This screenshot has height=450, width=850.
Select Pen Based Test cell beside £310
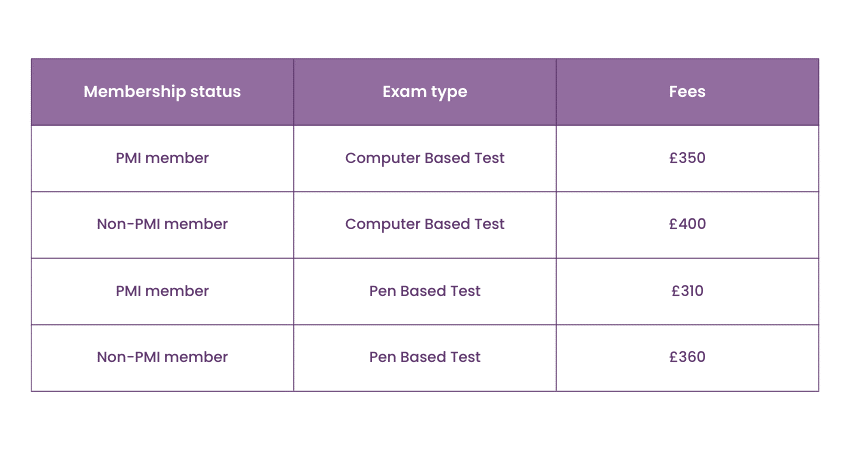click(425, 291)
